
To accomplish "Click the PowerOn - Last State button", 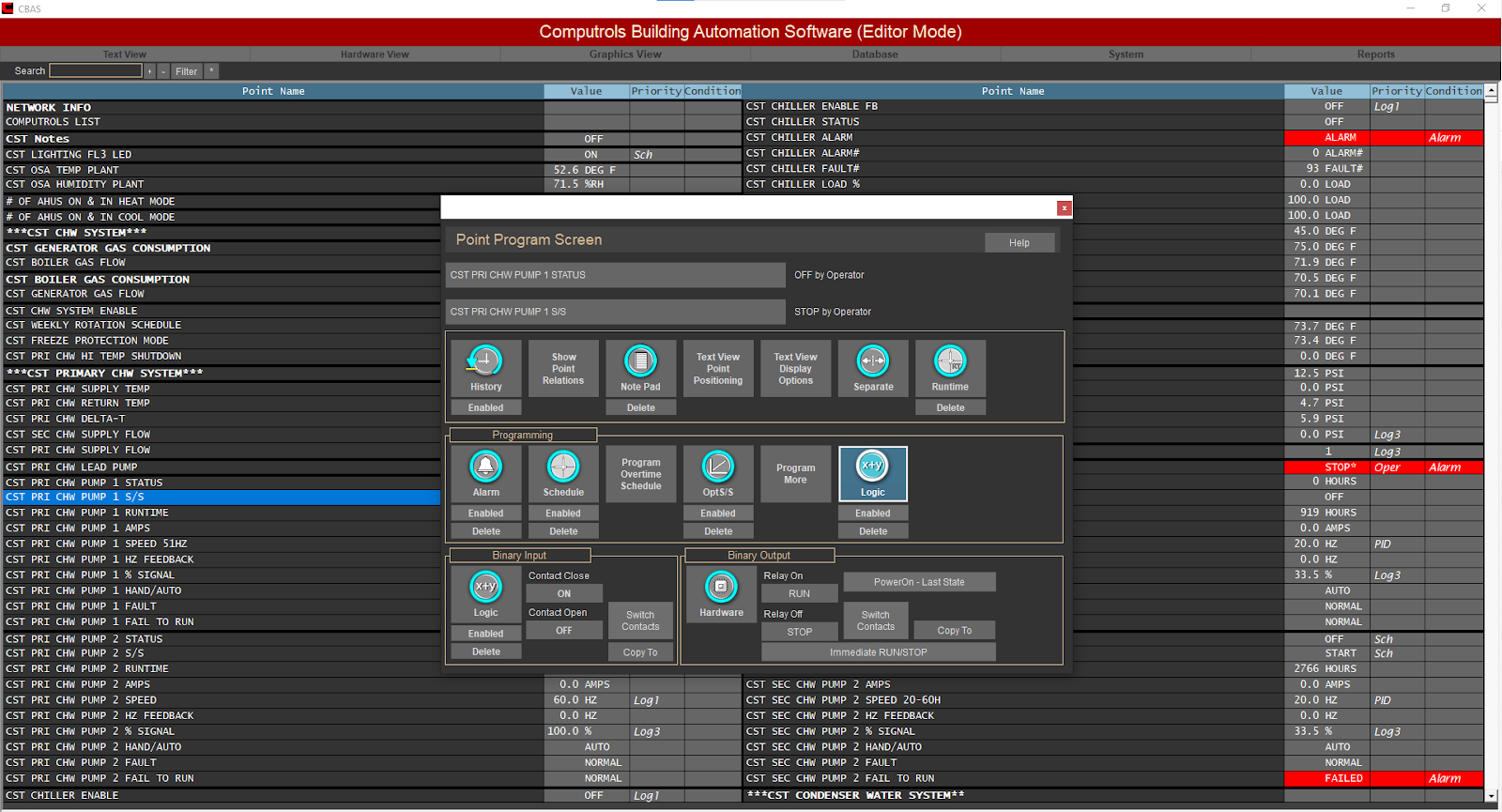I will tap(919, 582).
